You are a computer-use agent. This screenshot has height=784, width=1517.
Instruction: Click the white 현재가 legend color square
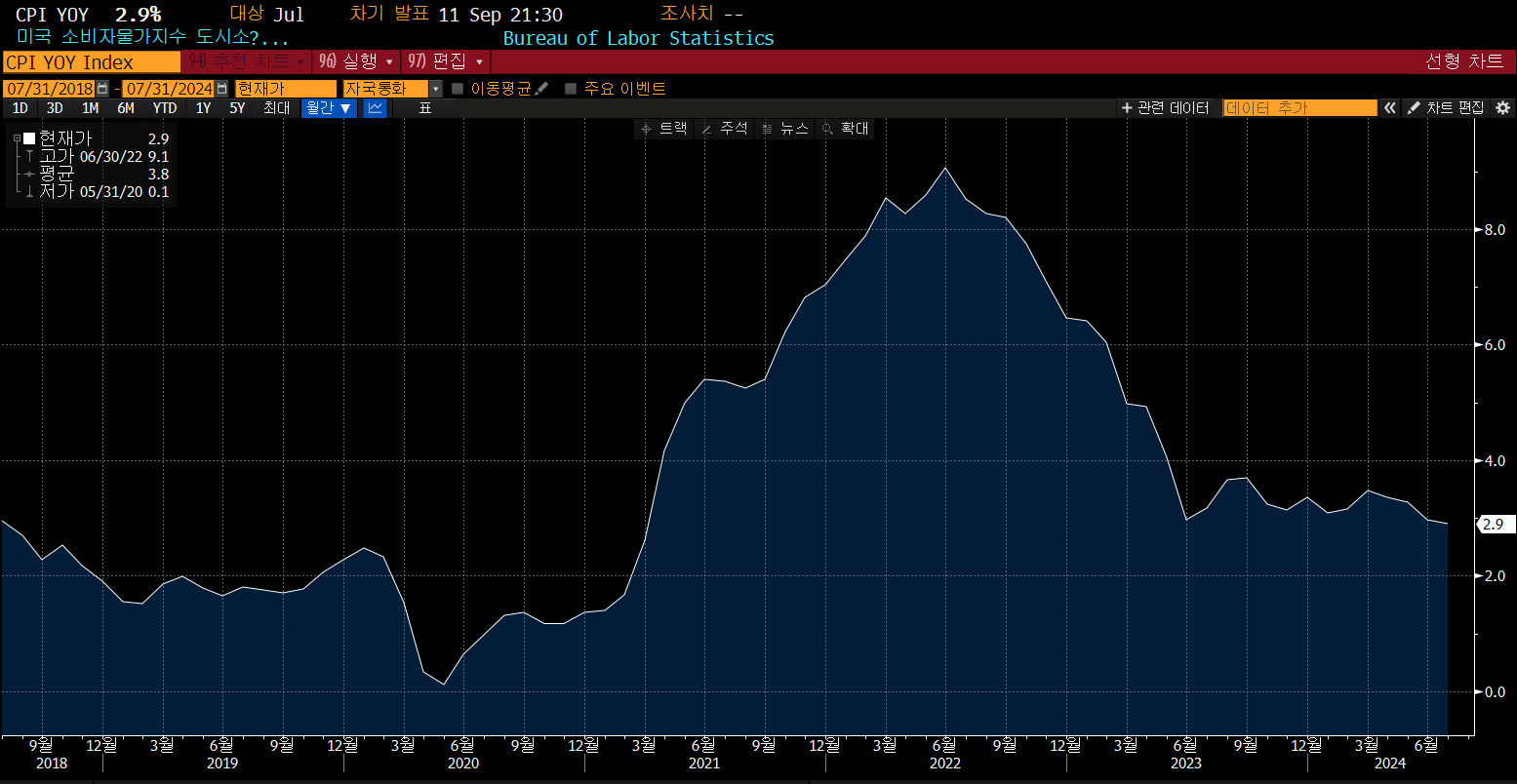click(29, 138)
